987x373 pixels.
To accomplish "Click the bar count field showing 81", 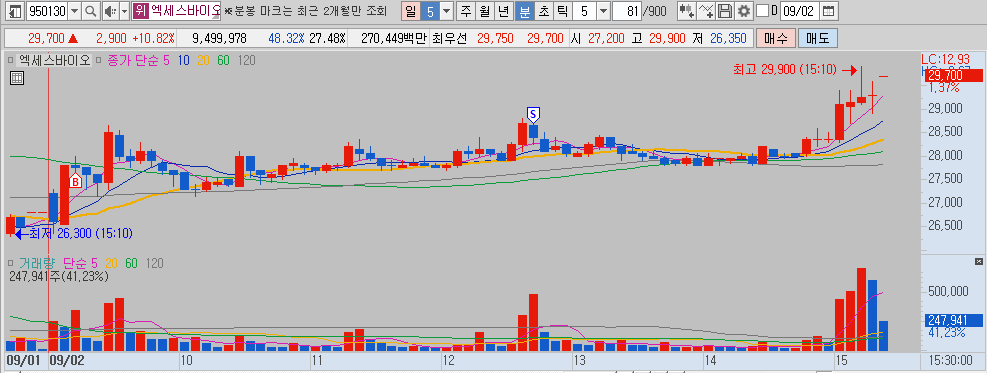I will (626, 11).
